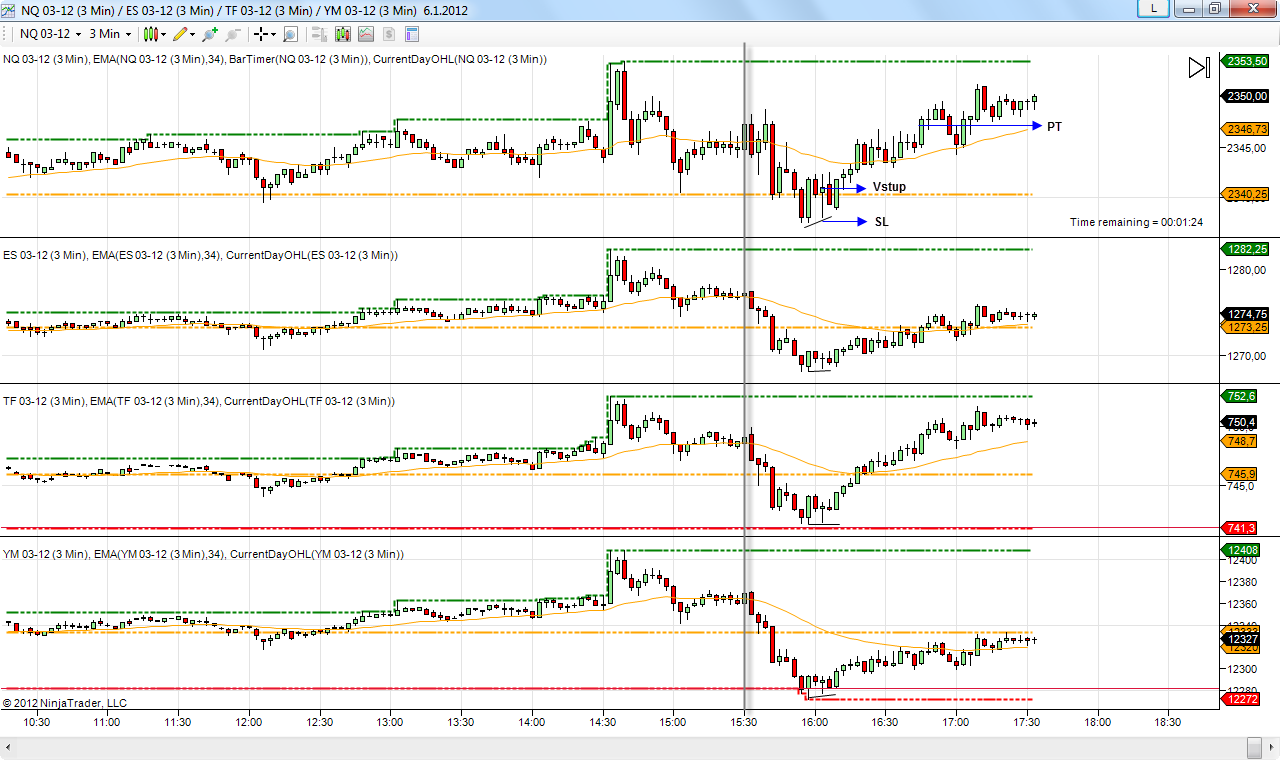The height and width of the screenshot is (760, 1280).
Task: Click the red 12272 YM price marker
Action: tap(1241, 699)
